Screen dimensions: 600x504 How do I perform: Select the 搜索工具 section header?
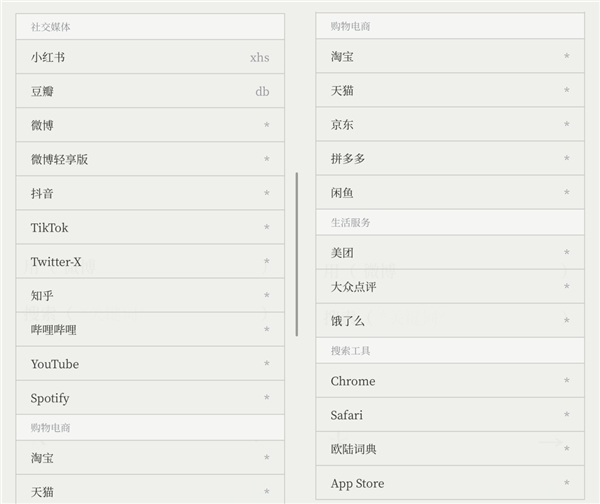tap(351, 351)
